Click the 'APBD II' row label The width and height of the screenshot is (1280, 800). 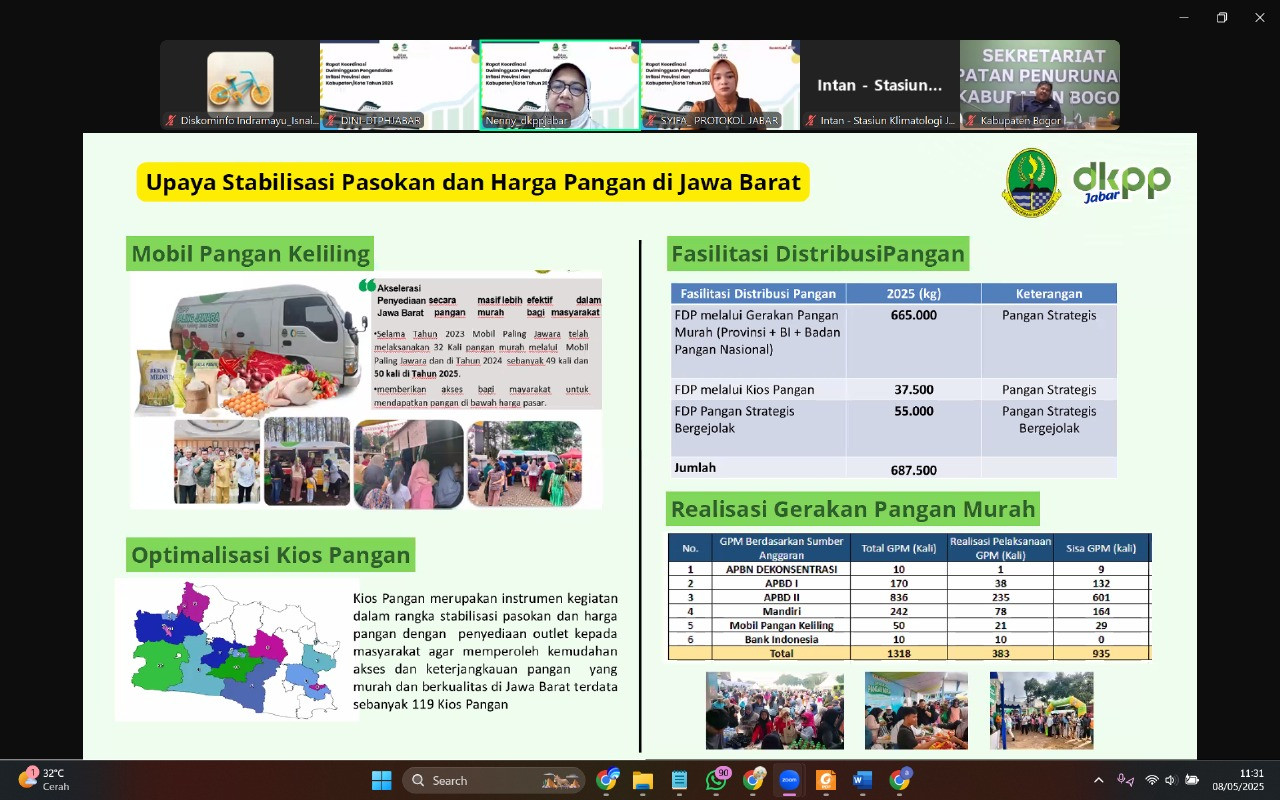781,597
